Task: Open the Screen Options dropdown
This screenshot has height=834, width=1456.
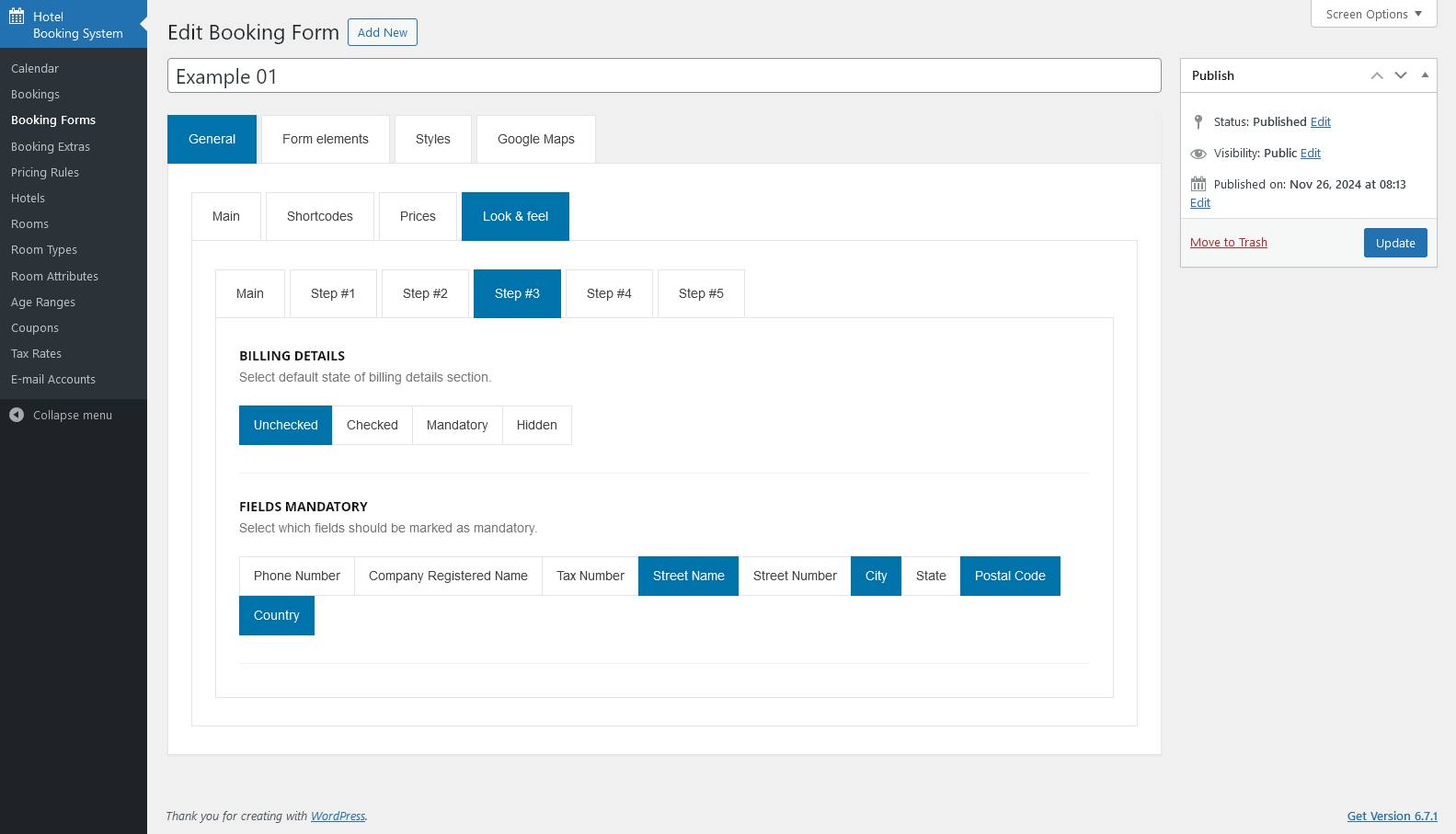Action: [x=1374, y=14]
